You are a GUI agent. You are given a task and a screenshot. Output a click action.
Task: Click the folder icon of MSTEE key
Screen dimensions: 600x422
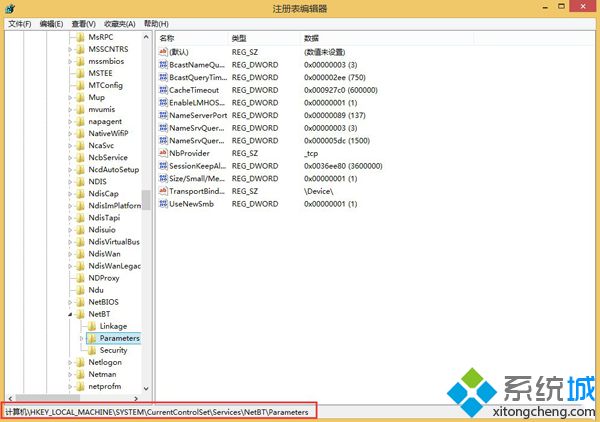[80, 73]
